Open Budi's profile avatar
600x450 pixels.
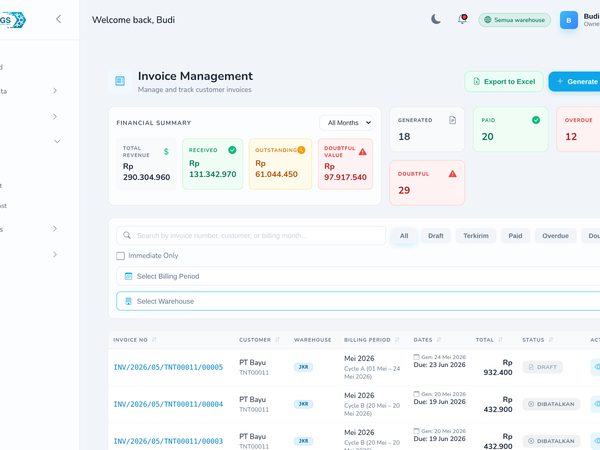click(569, 20)
